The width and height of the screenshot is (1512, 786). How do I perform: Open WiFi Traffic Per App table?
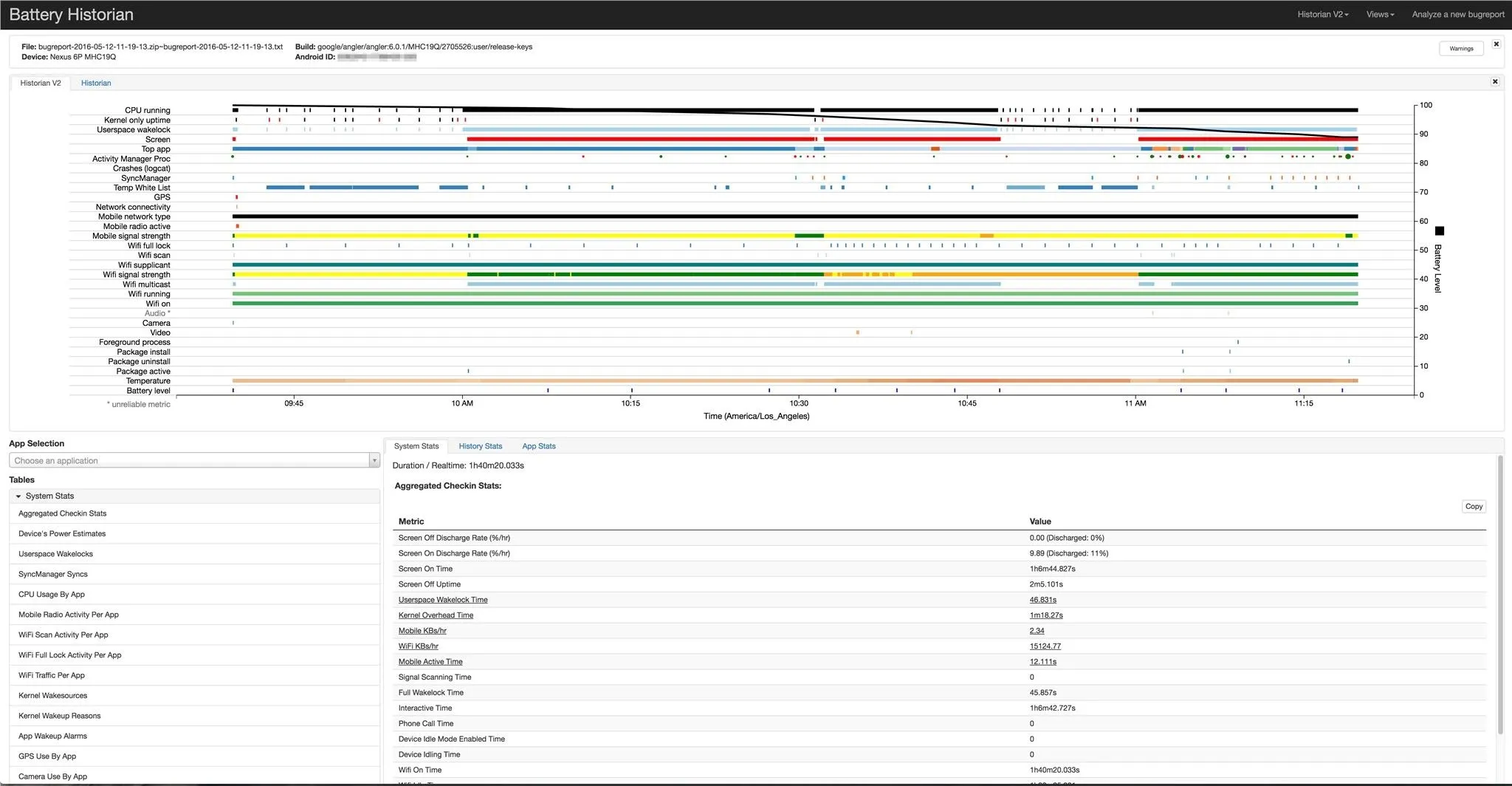[52, 675]
